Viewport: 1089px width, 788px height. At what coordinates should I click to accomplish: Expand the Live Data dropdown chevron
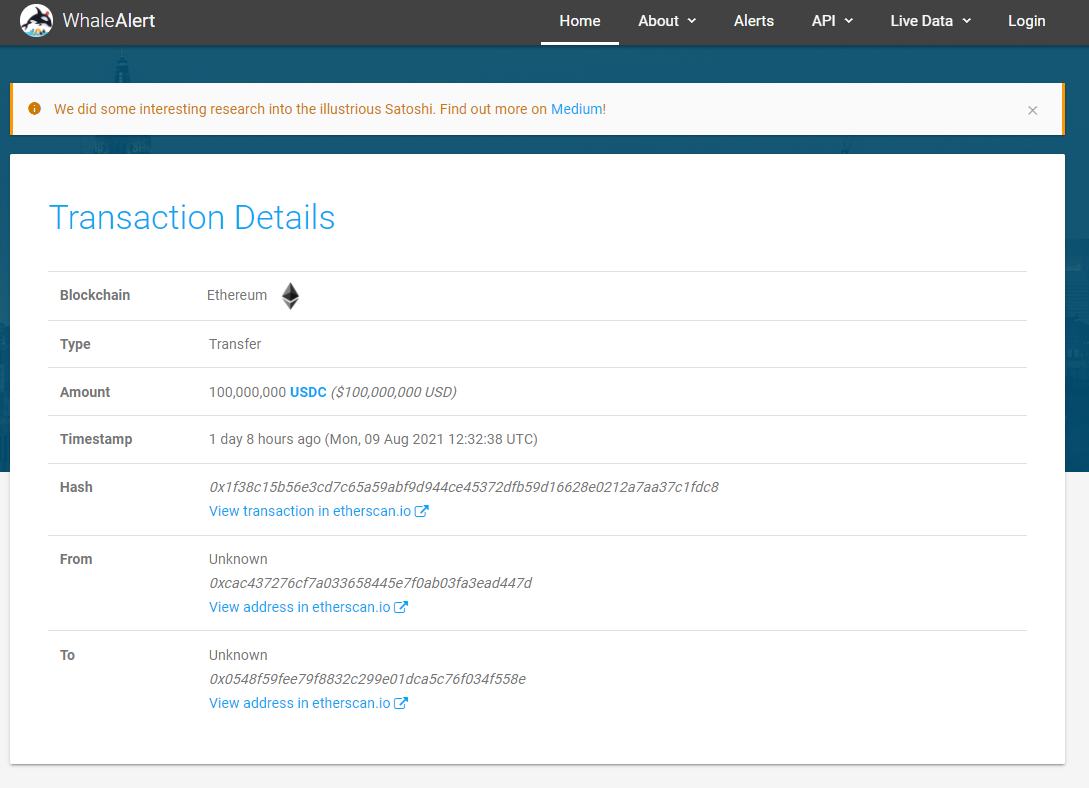coord(967,21)
